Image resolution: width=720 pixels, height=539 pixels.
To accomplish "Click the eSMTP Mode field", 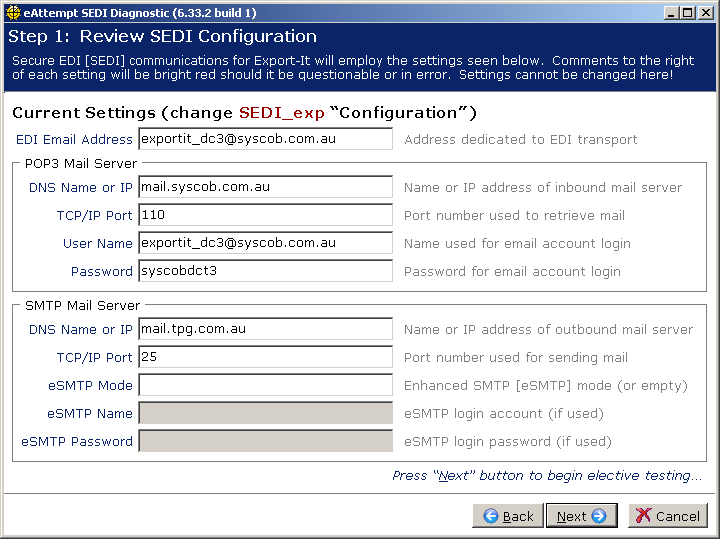I will [x=265, y=385].
